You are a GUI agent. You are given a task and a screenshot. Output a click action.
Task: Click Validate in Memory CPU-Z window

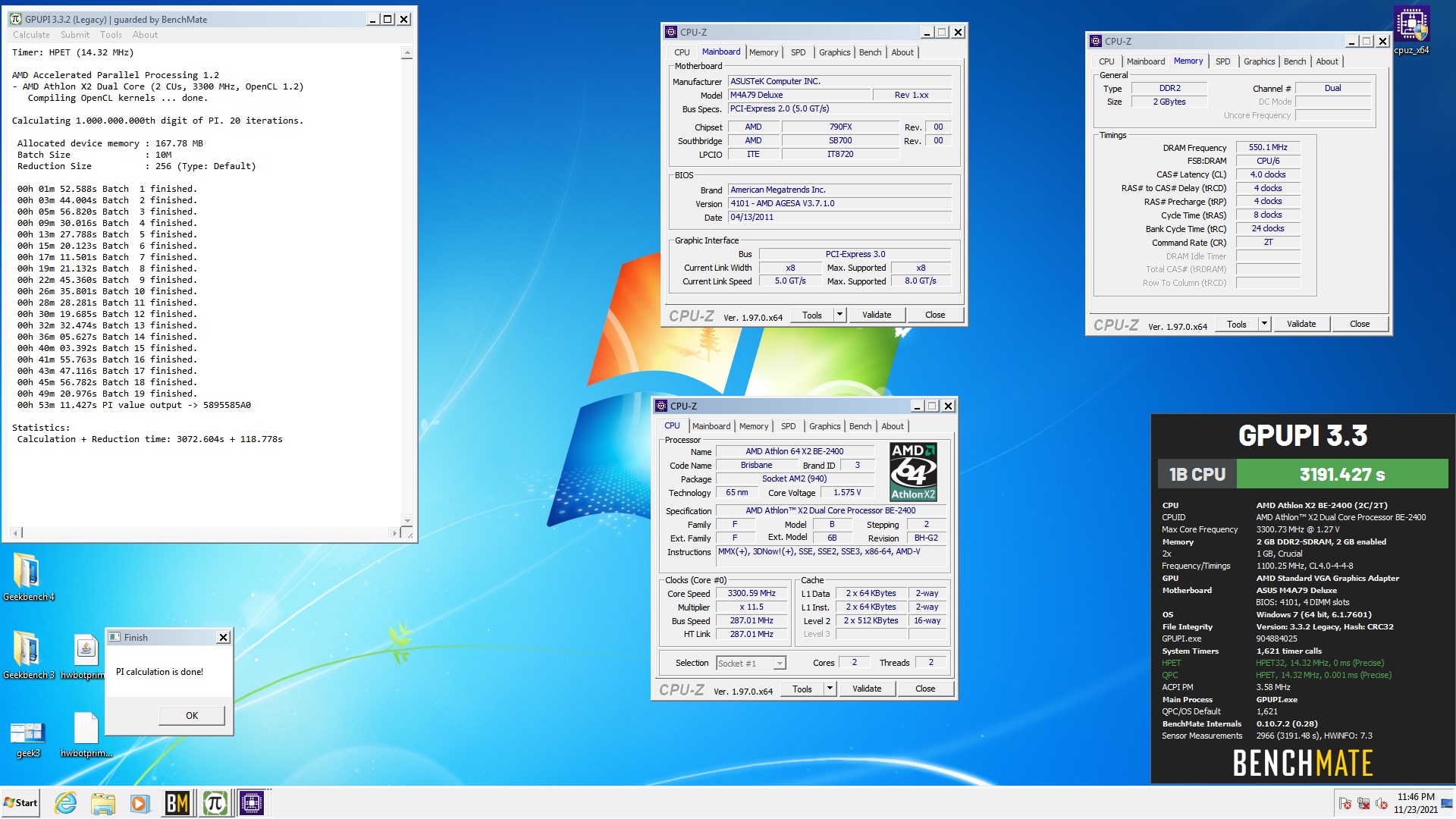(1301, 324)
